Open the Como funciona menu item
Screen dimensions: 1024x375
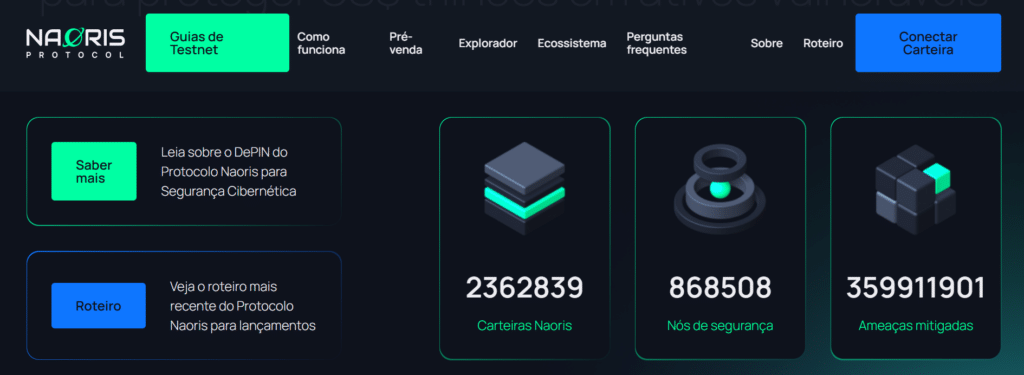(321, 43)
